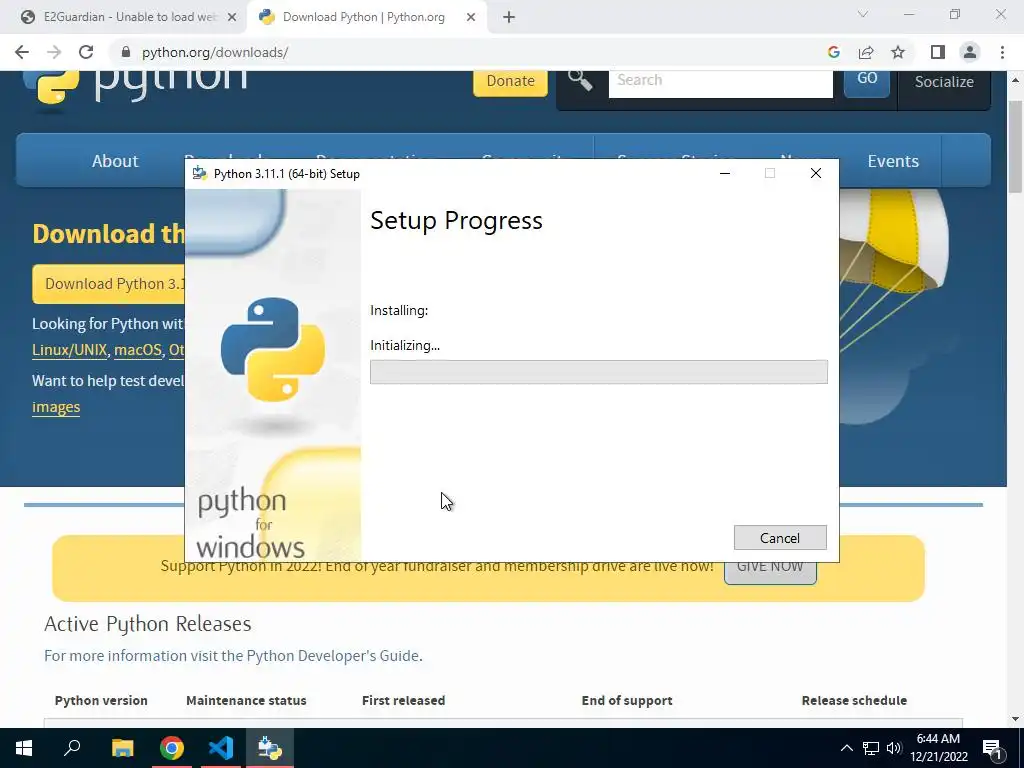Click the Donate button
Image resolution: width=1024 pixels, height=768 pixels.
pyautogui.click(x=510, y=81)
